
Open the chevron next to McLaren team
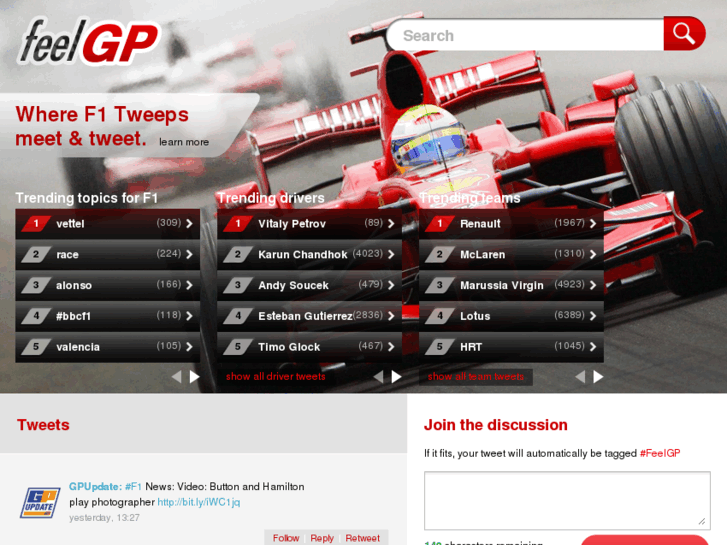coord(593,254)
